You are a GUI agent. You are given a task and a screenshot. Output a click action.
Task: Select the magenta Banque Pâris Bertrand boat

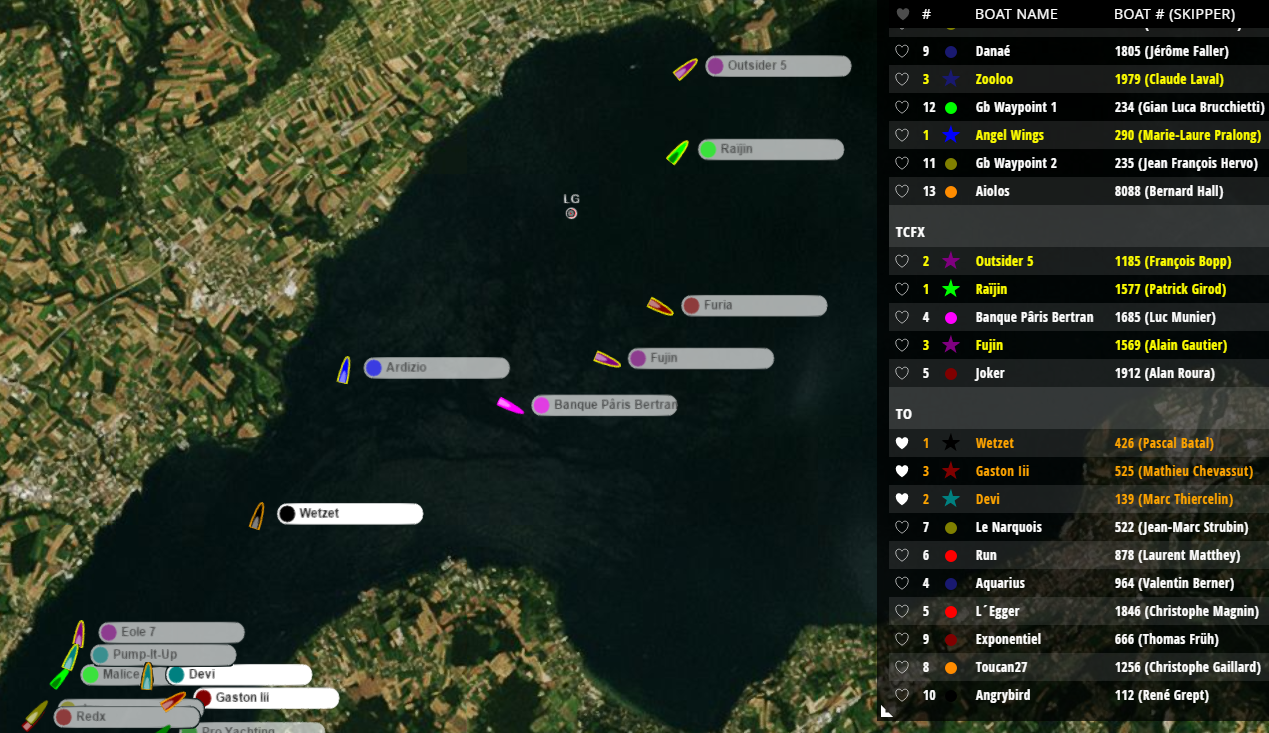[x=510, y=406]
